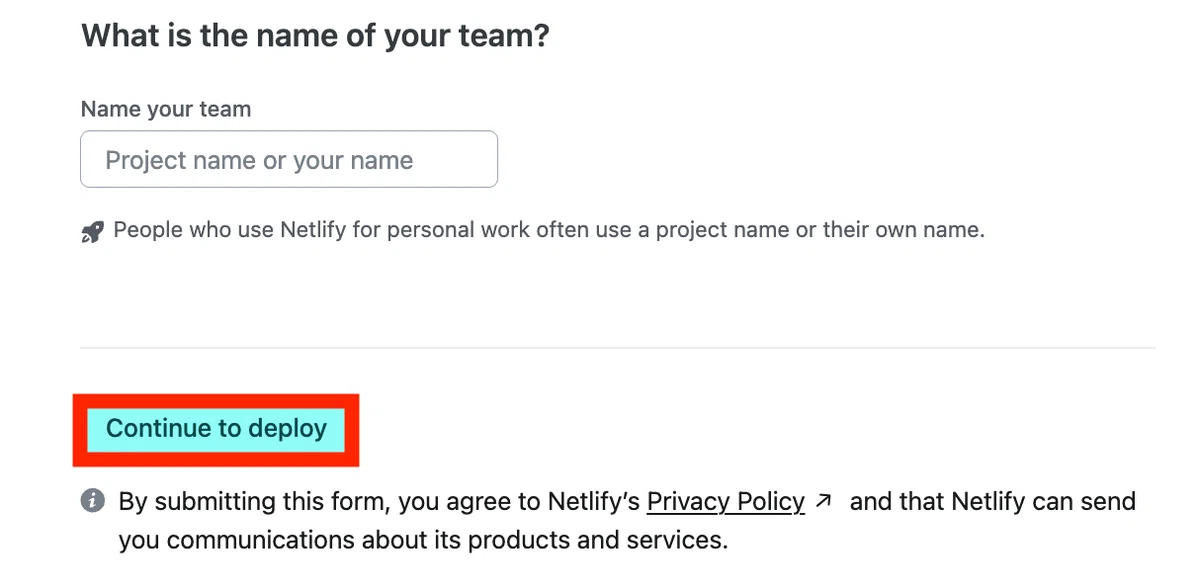Click the word 'Policy' in the underlined link
The height and width of the screenshot is (585, 1200).
766,501
